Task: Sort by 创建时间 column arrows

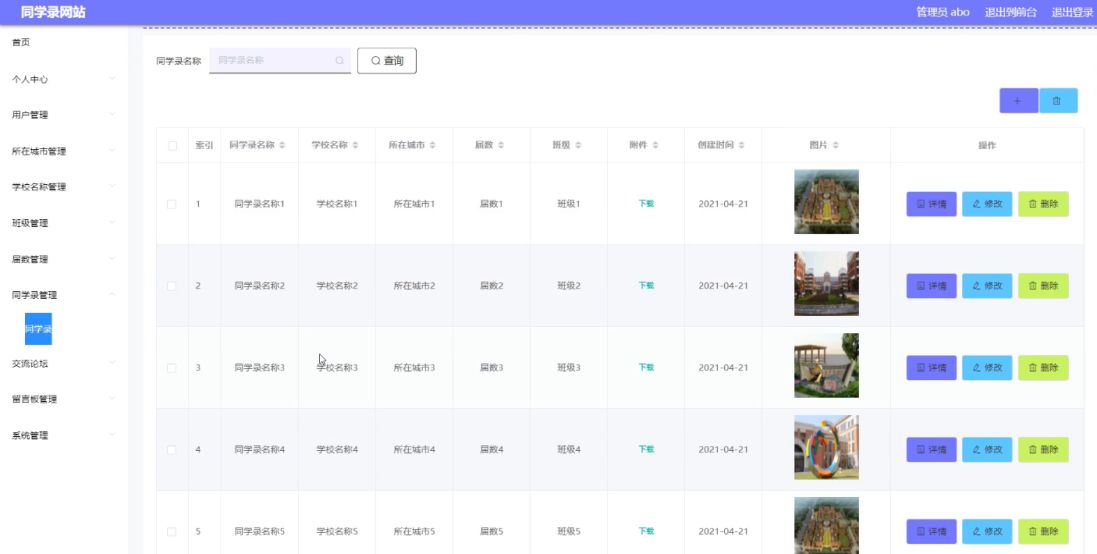Action: [742, 145]
